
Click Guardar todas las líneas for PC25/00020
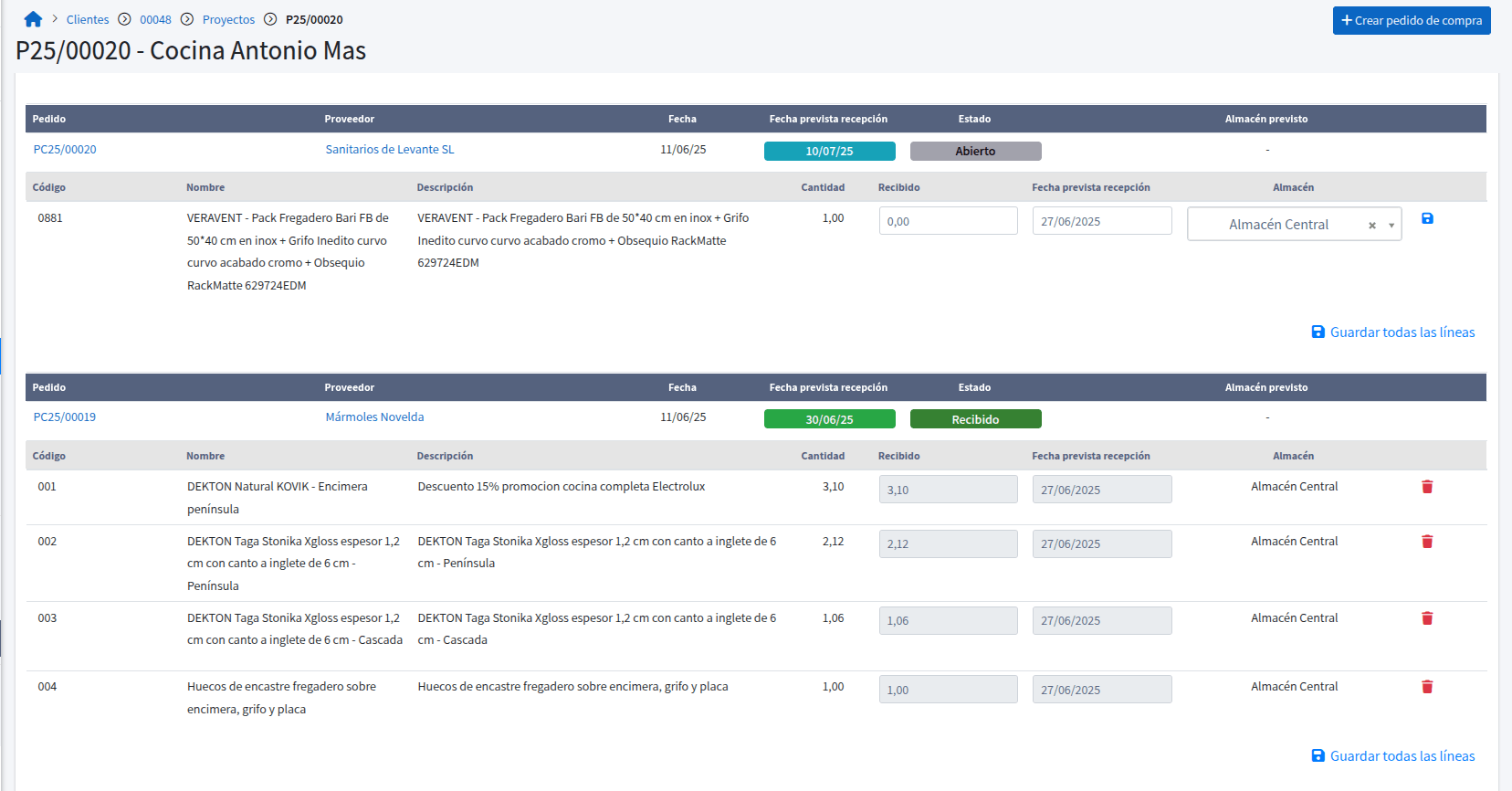click(x=1393, y=332)
